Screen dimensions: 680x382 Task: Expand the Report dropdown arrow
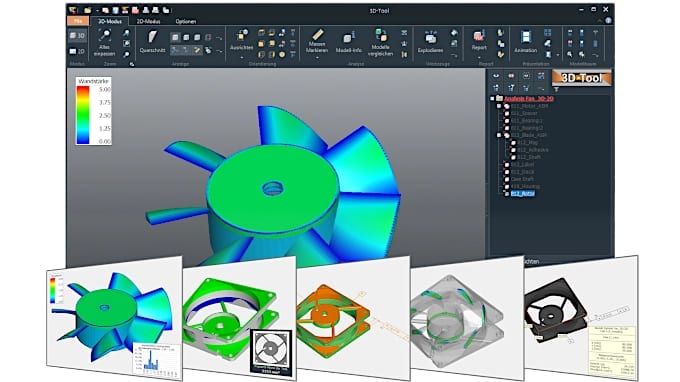pyautogui.click(x=479, y=57)
